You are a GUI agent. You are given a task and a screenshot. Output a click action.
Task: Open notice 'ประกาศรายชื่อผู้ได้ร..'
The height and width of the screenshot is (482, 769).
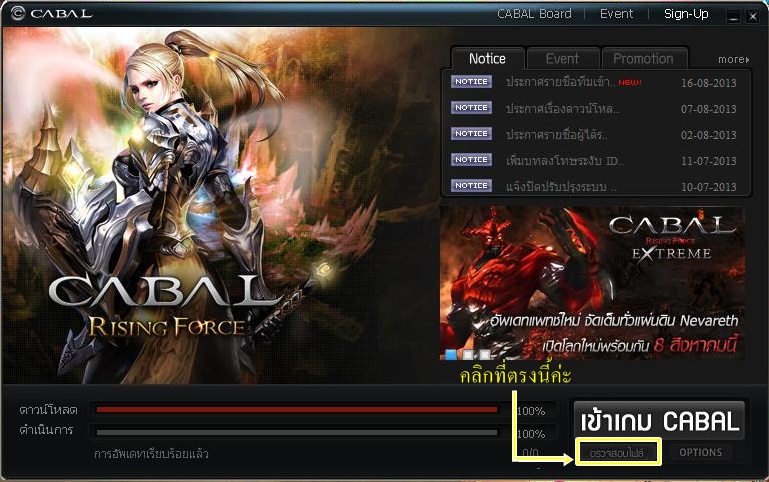(557, 134)
